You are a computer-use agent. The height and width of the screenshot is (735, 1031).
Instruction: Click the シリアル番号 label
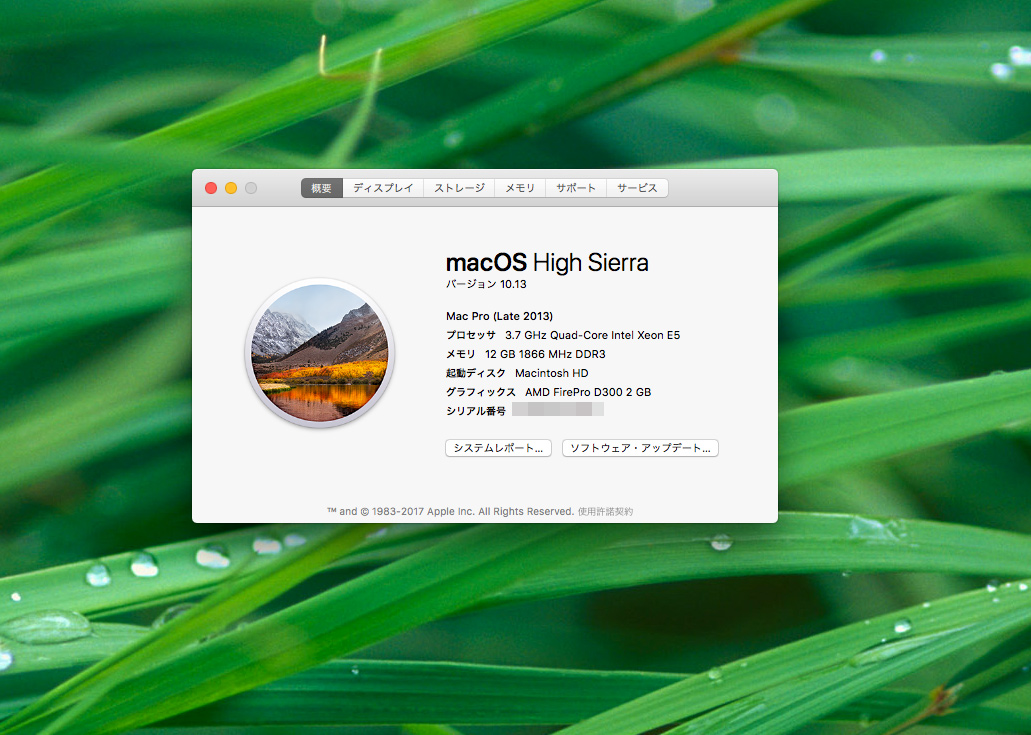475,411
